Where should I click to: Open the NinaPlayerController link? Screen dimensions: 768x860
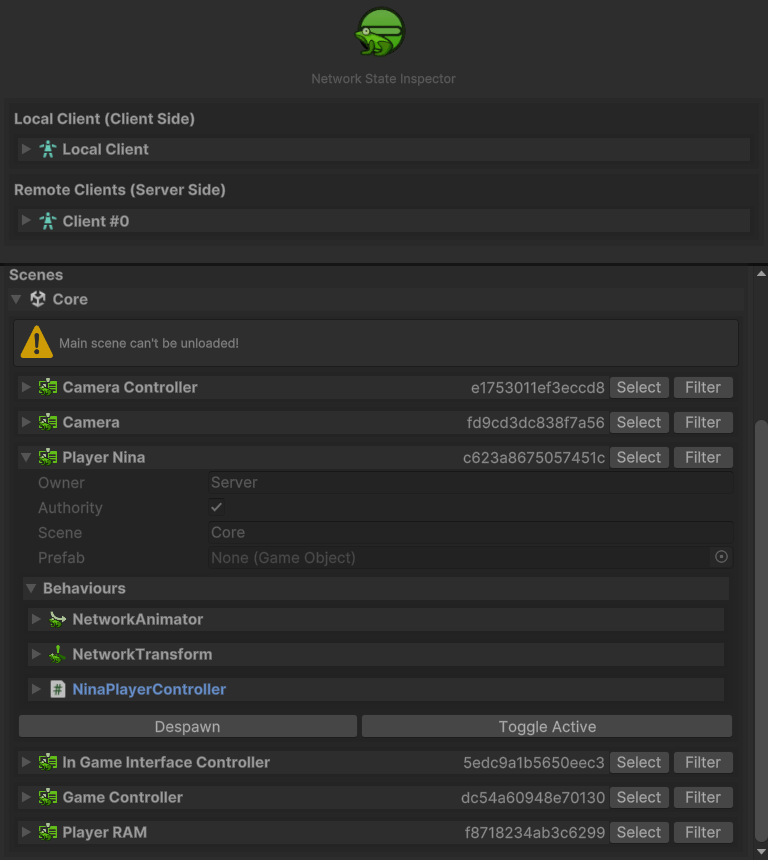click(148, 688)
